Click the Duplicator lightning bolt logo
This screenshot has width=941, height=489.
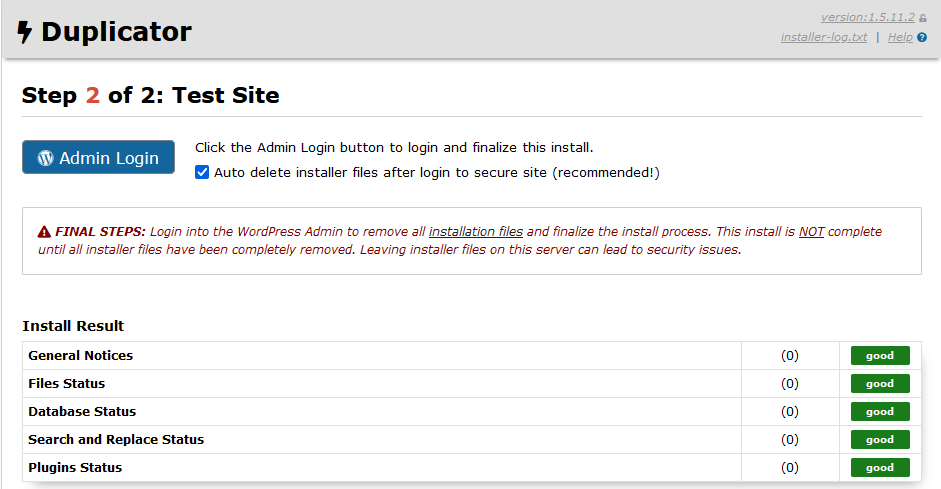click(x=25, y=33)
